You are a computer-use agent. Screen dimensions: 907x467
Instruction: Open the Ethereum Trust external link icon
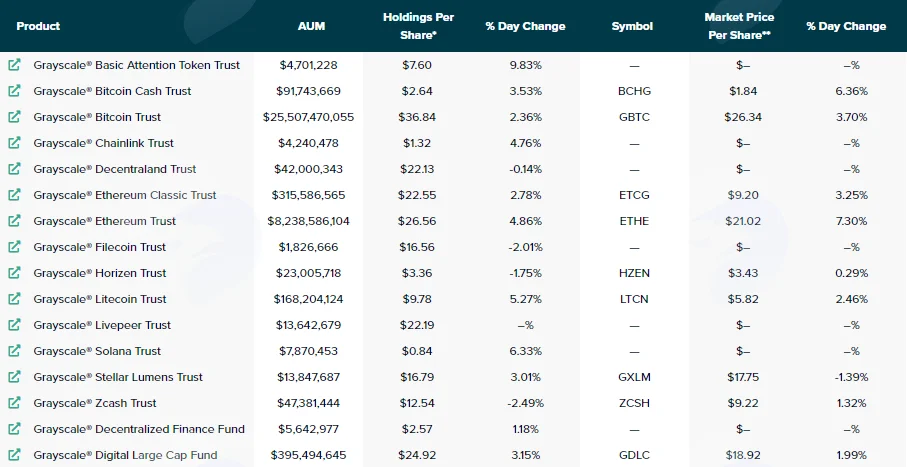[x=14, y=221]
